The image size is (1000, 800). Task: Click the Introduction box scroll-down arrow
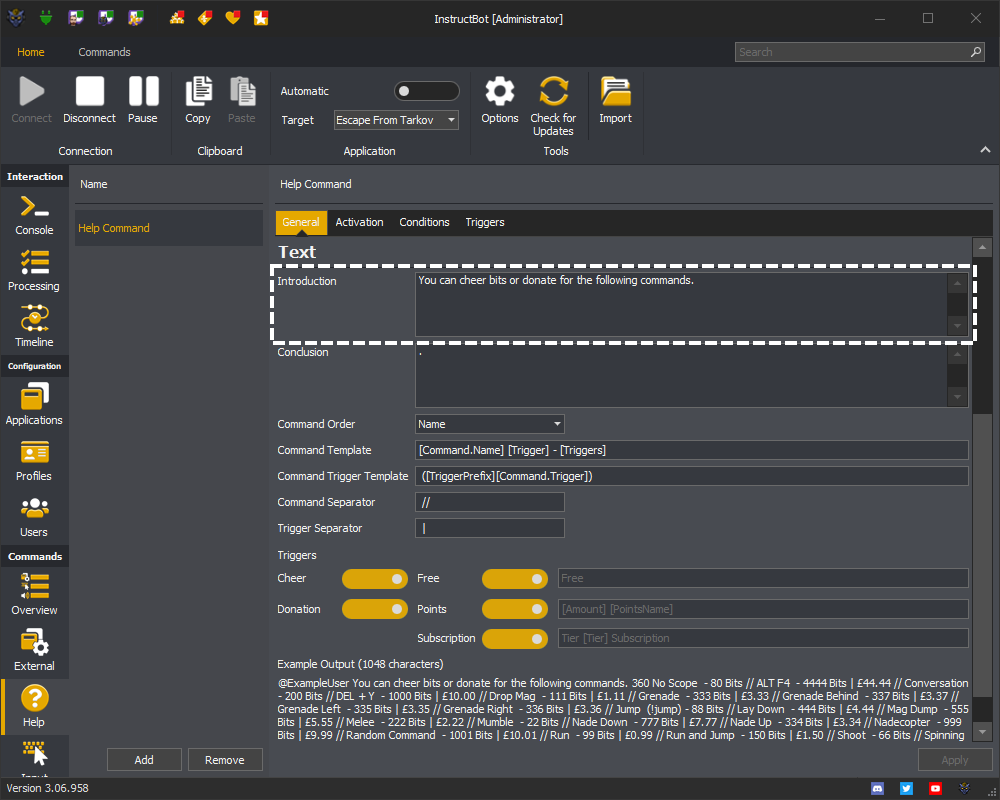[957, 326]
